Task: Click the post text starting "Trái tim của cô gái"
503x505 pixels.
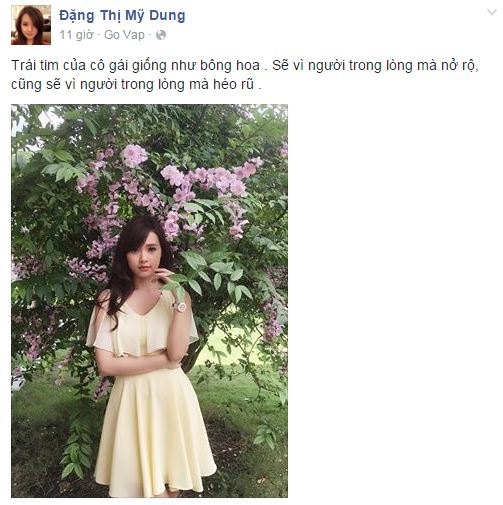Action: coord(245,75)
